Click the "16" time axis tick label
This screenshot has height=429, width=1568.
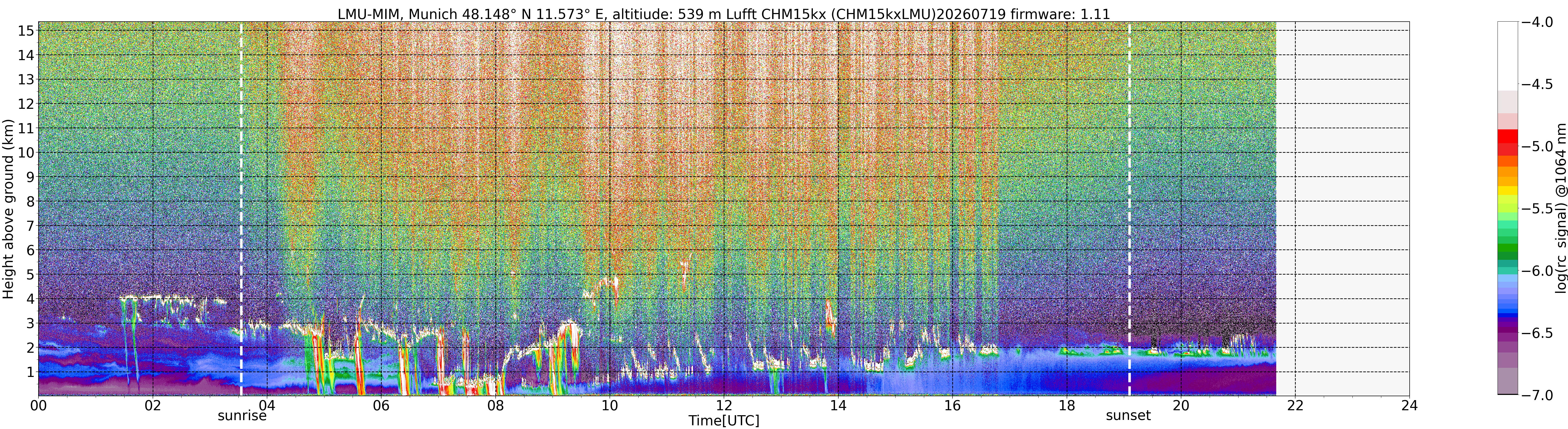[953, 406]
